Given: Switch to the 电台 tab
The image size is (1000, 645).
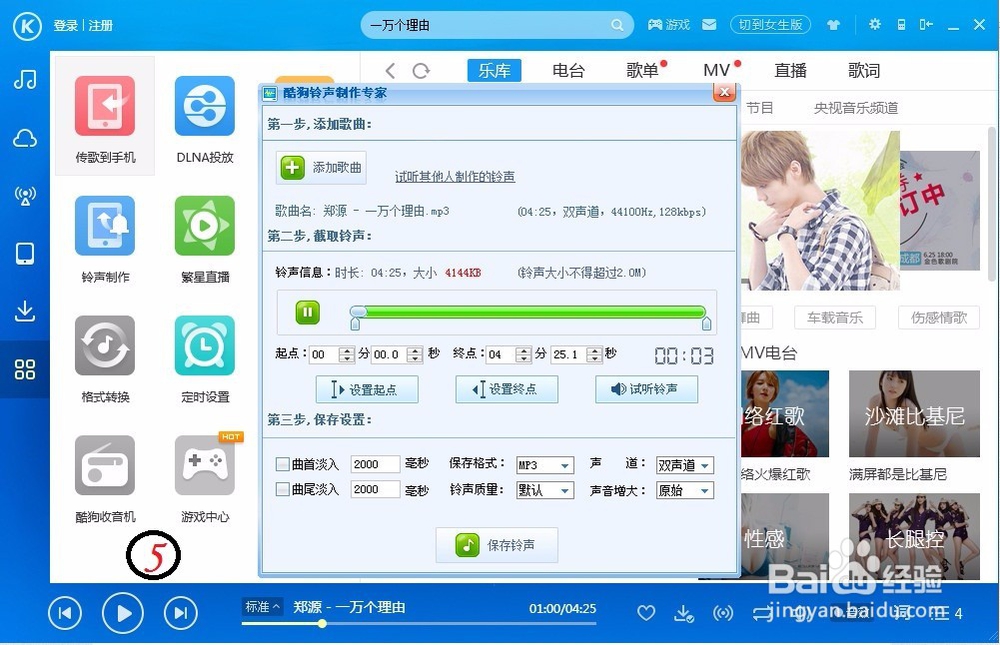Looking at the screenshot, I should click(x=568, y=70).
